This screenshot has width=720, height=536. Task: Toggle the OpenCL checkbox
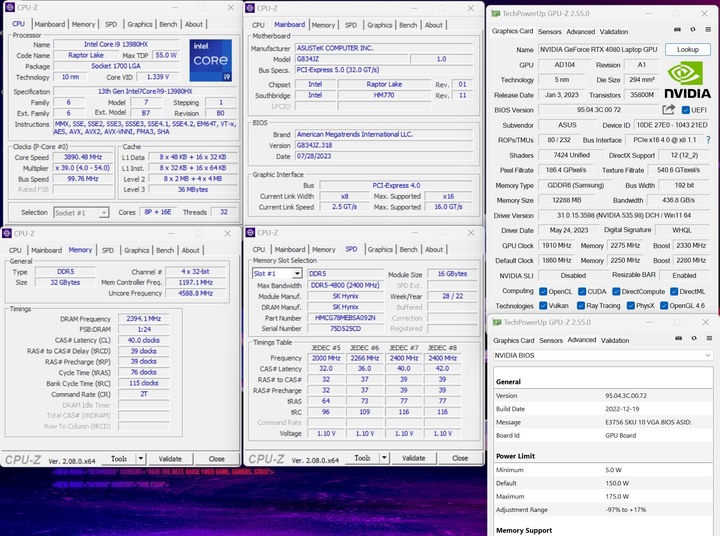pyautogui.click(x=543, y=291)
